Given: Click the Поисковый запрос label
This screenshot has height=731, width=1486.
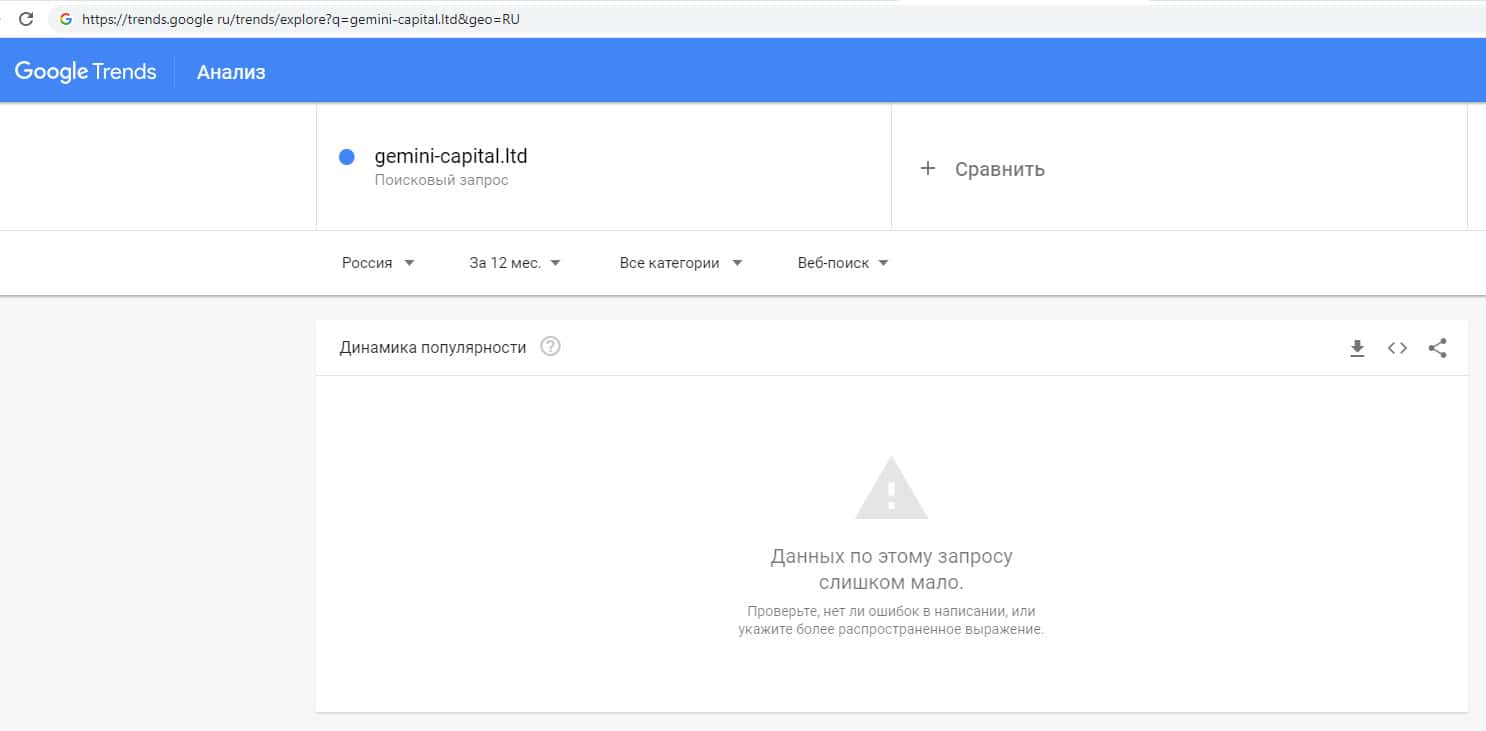Looking at the screenshot, I should pyautogui.click(x=441, y=181).
